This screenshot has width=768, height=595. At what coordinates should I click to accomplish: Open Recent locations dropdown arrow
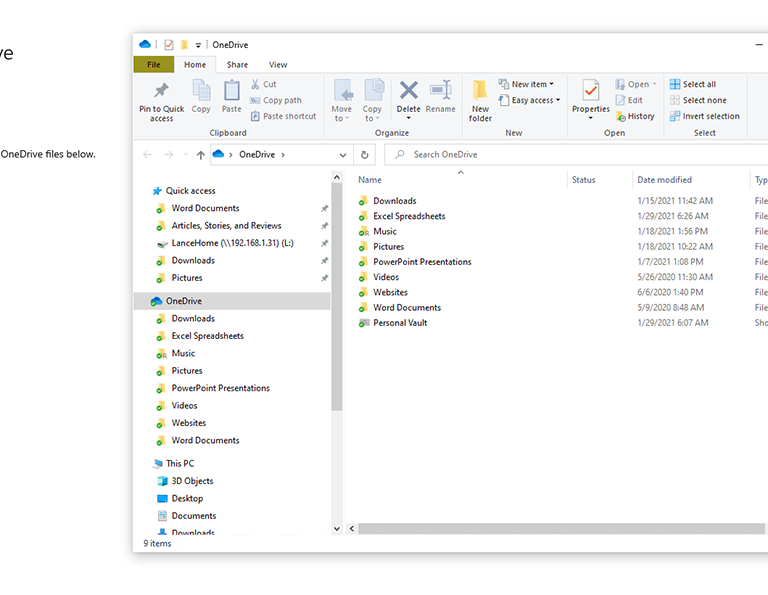tap(186, 155)
